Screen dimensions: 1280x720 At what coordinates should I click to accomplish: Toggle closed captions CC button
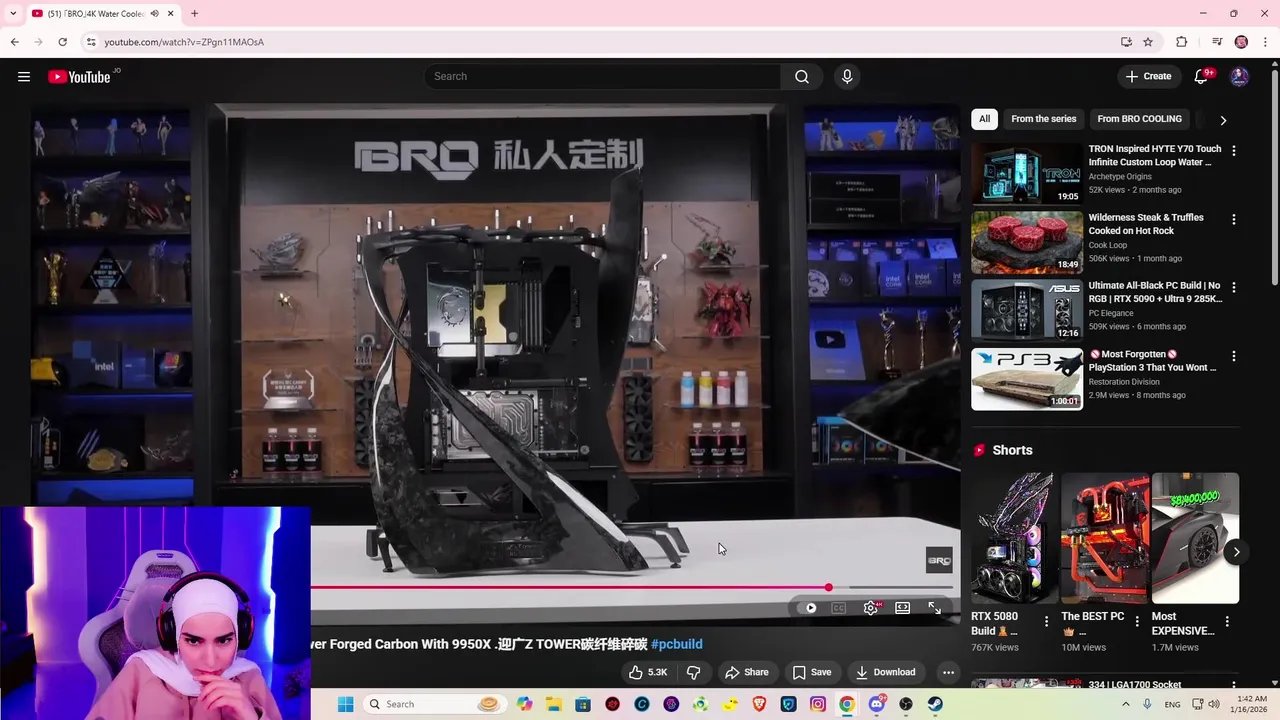[x=839, y=608]
